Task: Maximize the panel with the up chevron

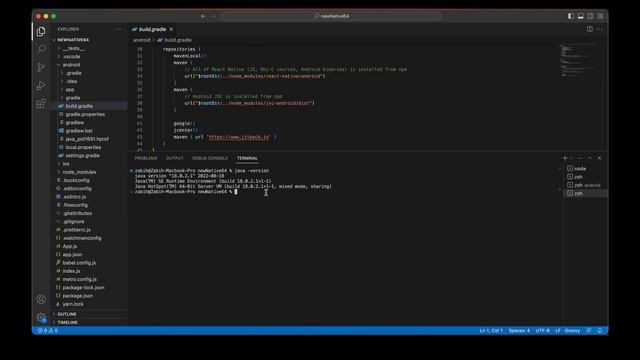Action: coord(589,158)
